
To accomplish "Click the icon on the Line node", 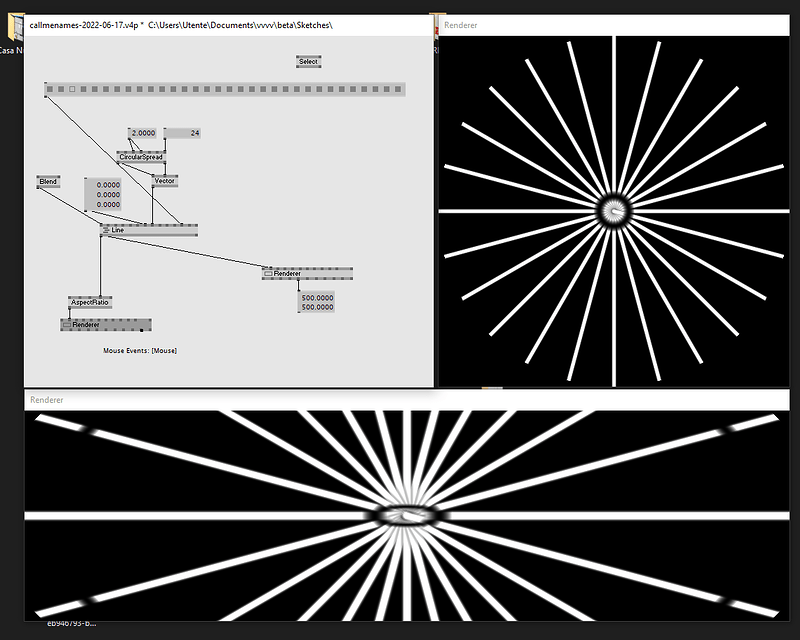I will [x=106, y=230].
